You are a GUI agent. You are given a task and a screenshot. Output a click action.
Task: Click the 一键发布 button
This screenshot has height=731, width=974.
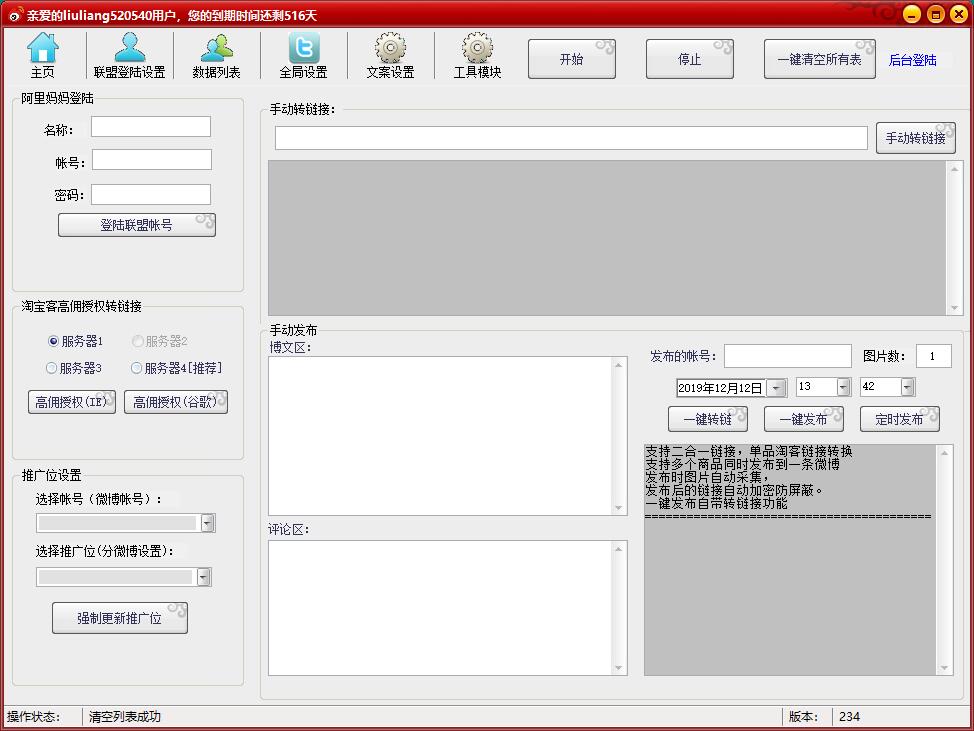(804, 419)
